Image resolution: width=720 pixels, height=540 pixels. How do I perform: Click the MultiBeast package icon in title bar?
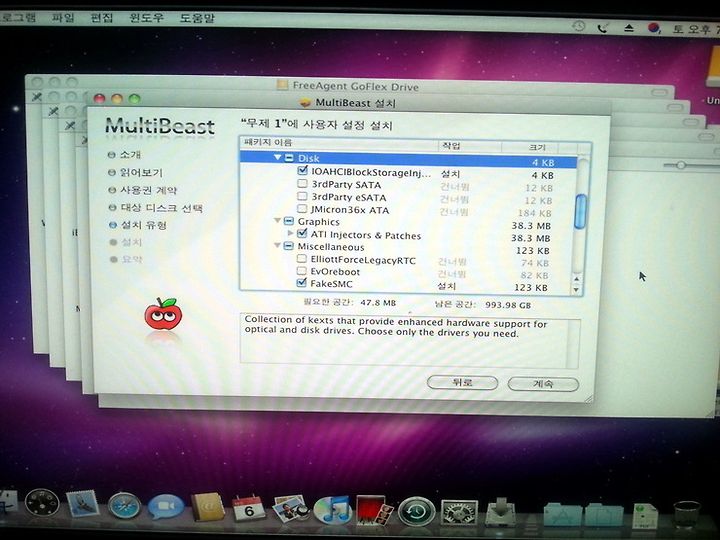click(x=305, y=102)
